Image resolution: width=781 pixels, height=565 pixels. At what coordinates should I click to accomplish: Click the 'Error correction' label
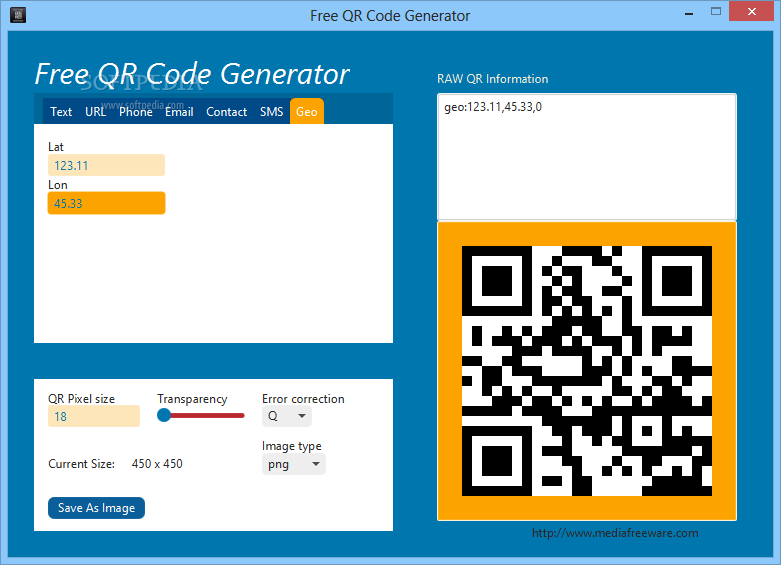coord(303,399)
